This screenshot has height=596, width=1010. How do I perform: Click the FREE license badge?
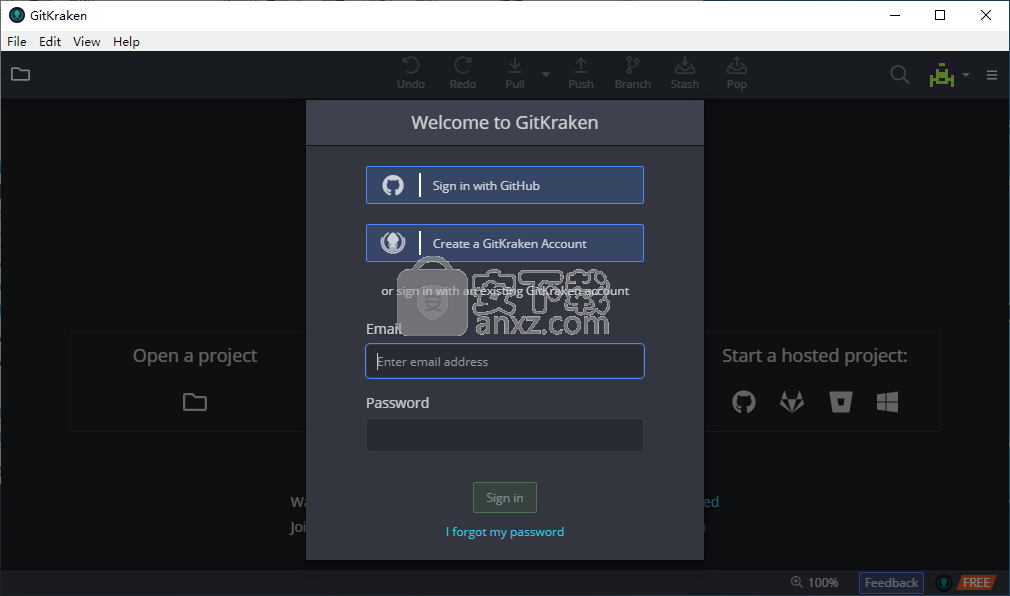pyautogui.click(x=976, y=582)
